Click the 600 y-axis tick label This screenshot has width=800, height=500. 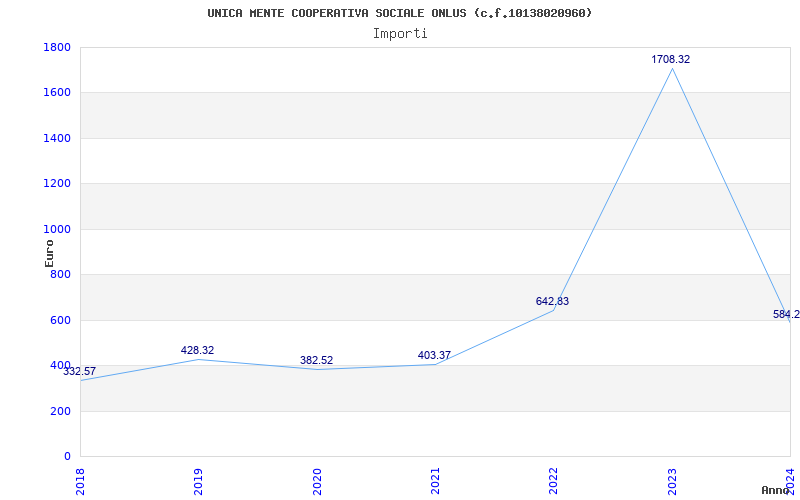coord(60,320)
